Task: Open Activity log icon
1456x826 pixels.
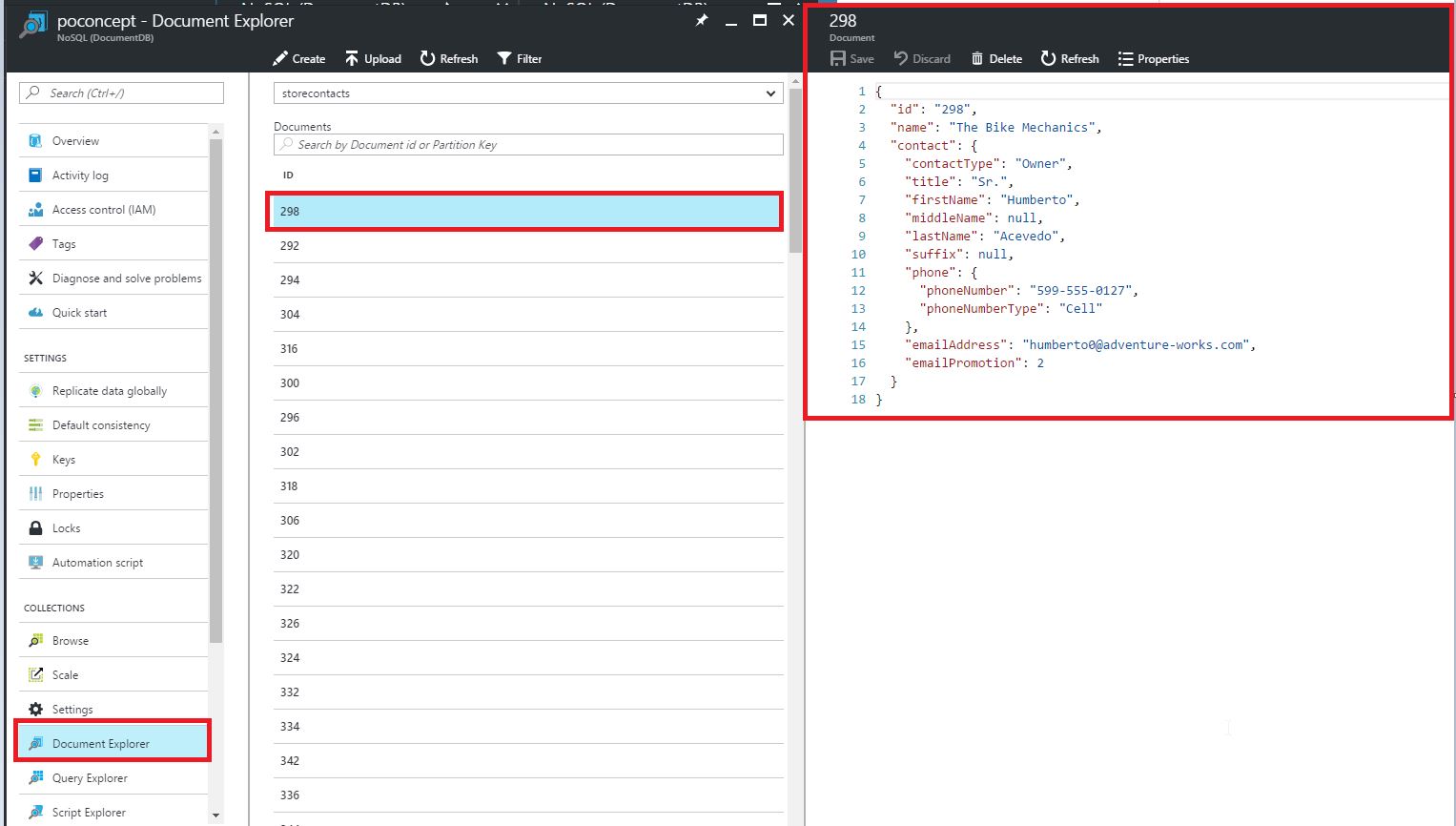Action: click(35, 176)
